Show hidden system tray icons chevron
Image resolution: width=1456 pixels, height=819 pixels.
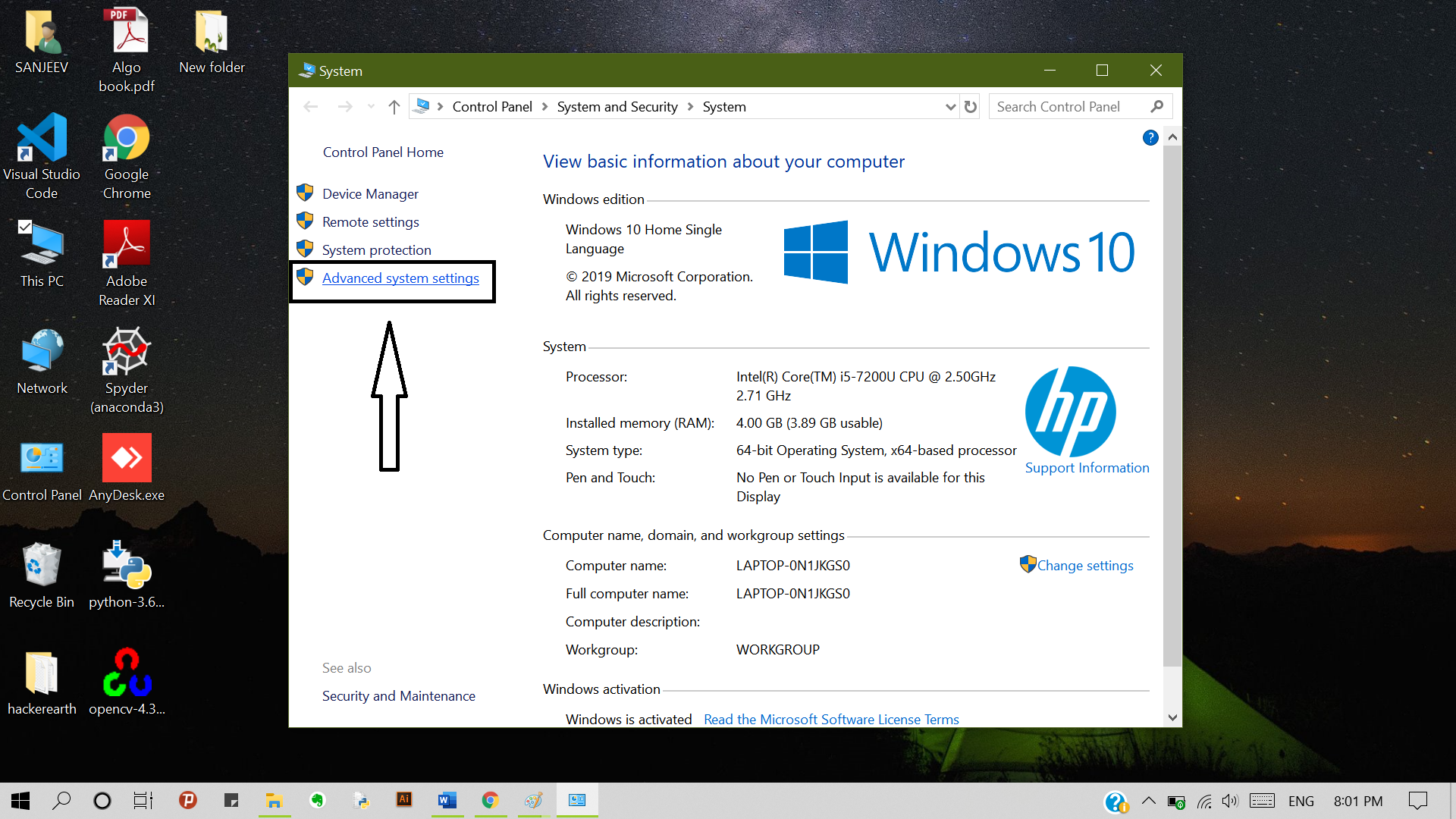[1148, 800]
